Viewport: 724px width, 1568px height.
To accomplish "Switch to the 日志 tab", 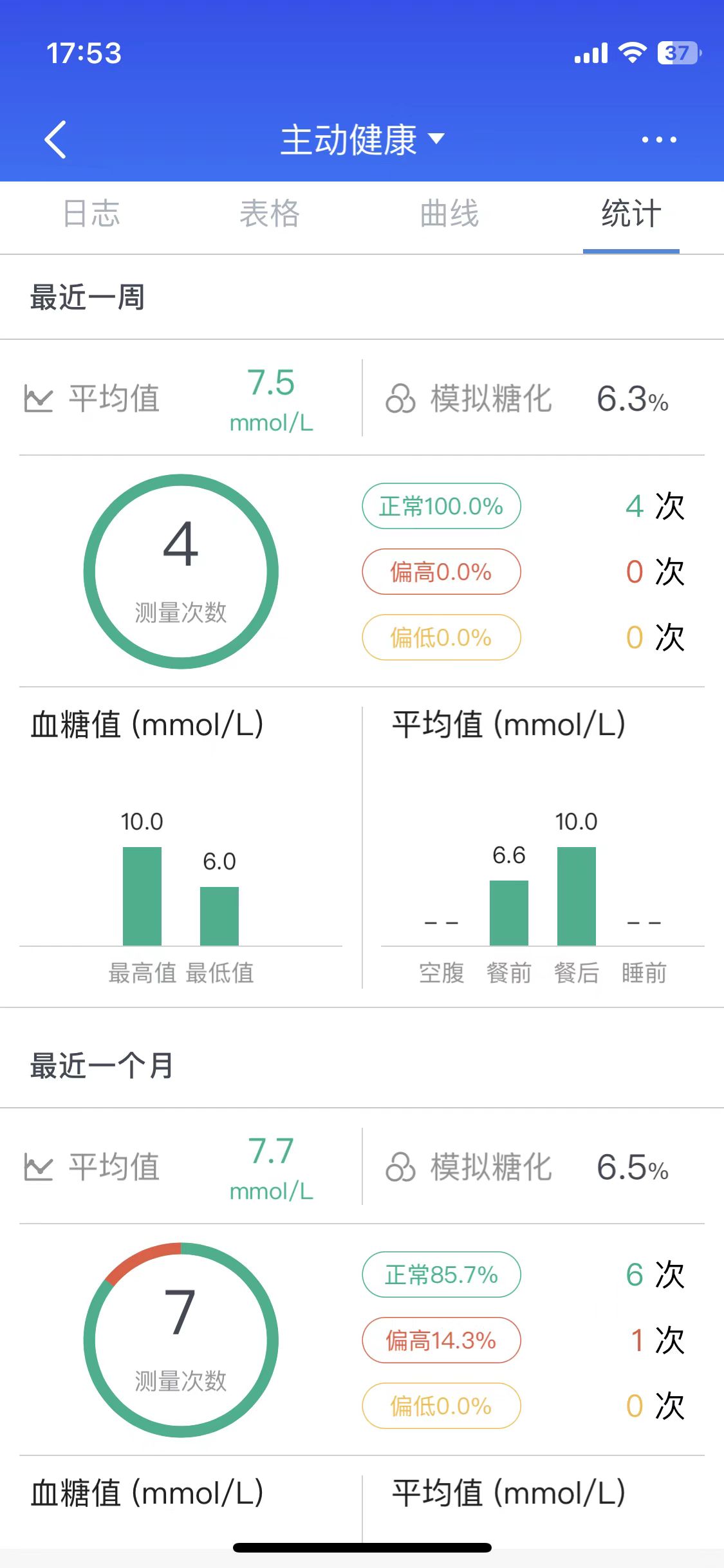I will pyautogui.click(x=91, y=214).
